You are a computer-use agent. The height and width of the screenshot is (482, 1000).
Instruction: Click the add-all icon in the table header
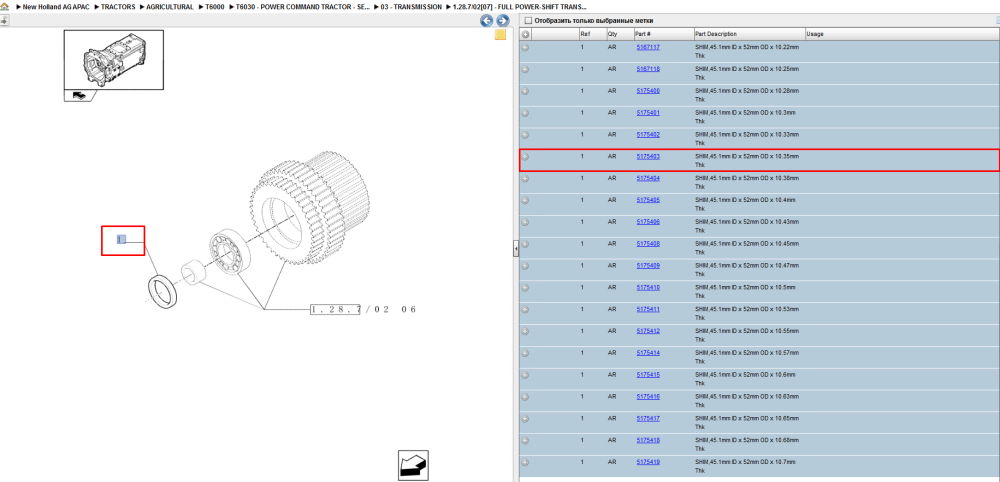[x=526, y=34]
